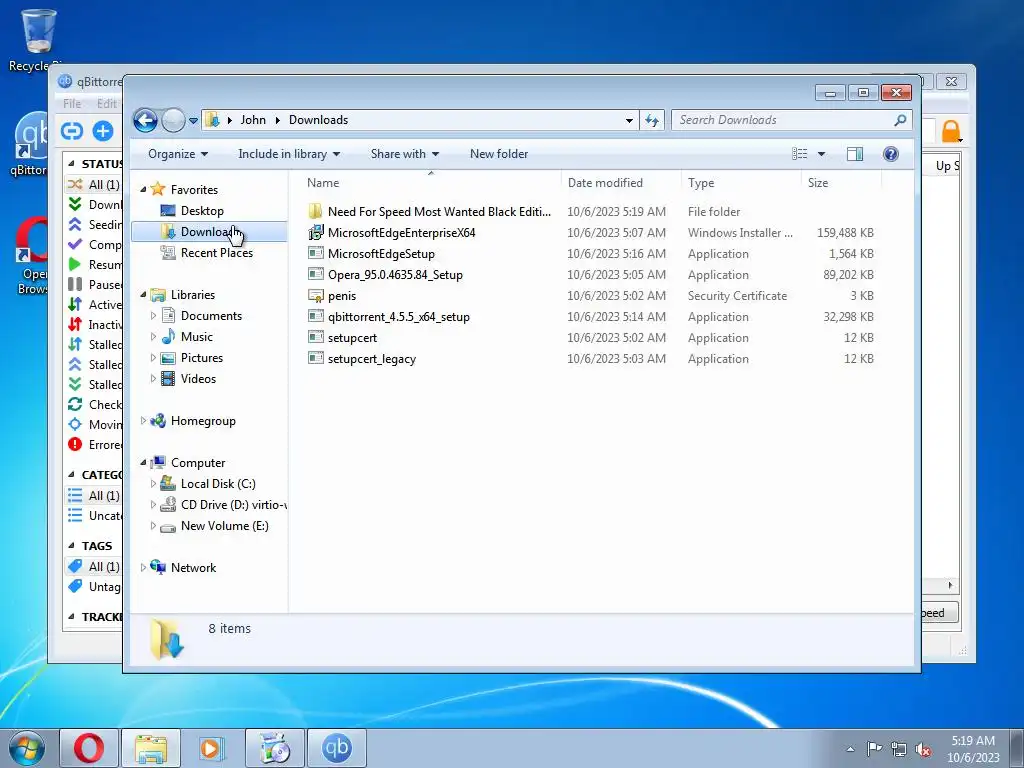Screen dimensions: 1024x768
Task: Collapse the Libraries group
Action: point(144,295)
